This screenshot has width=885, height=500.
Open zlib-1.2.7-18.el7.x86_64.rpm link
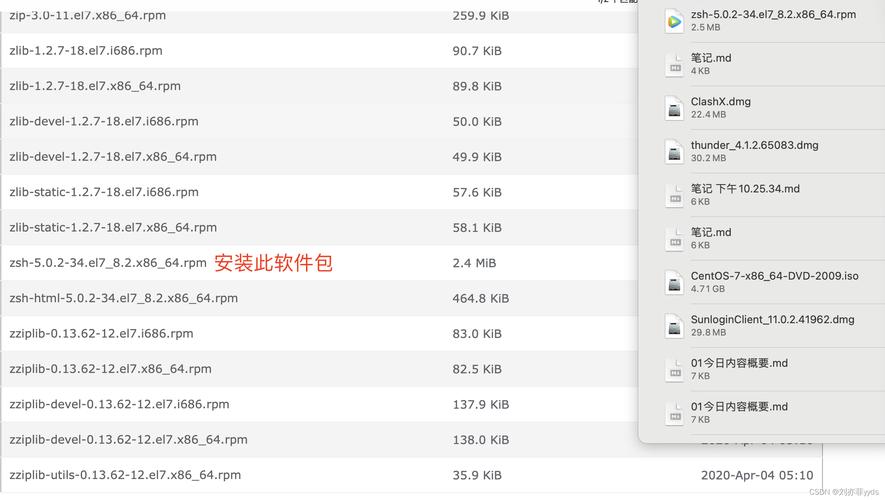(95, 86)
